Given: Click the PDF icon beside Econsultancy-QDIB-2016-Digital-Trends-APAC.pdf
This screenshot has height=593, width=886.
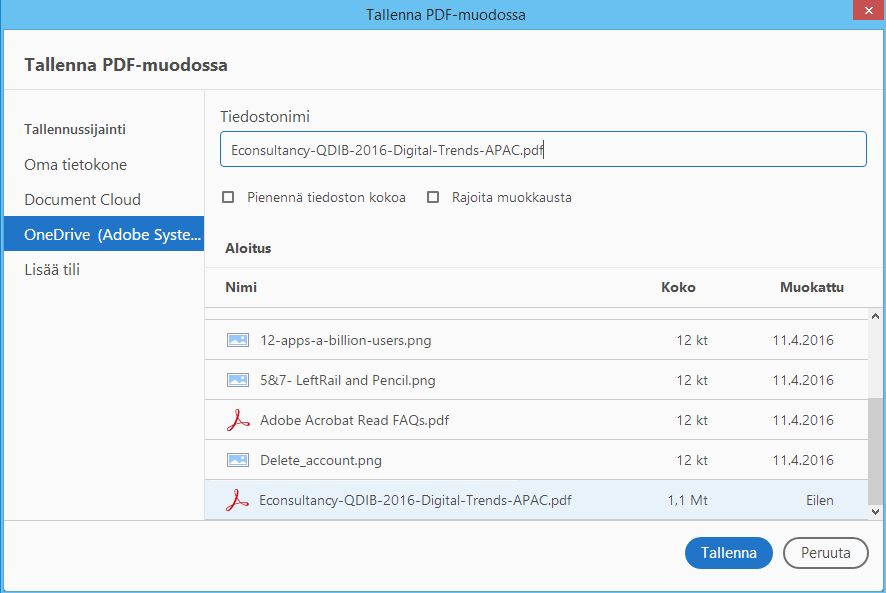Looking at the screenshot, I should [x=237, y=500].
